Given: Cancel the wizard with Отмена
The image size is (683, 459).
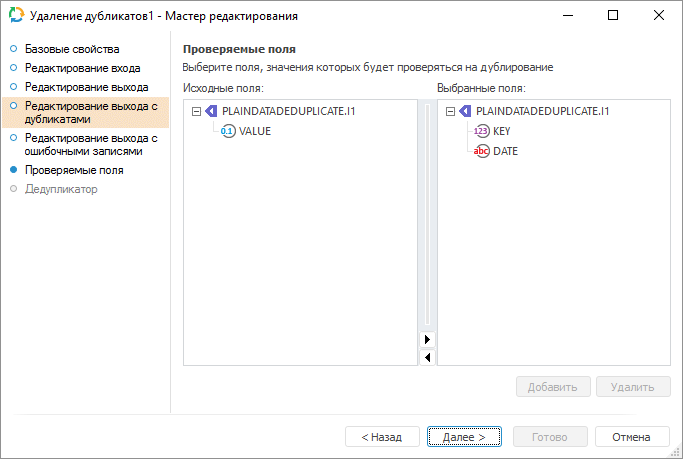Looking at the screenshot, I should point(631,437).
